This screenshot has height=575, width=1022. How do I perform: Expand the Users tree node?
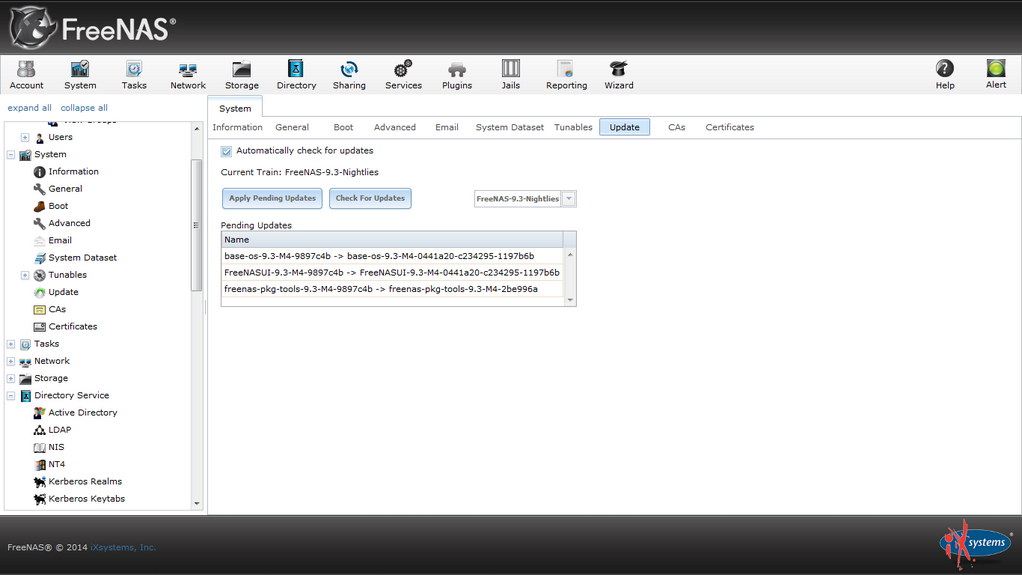25,137
